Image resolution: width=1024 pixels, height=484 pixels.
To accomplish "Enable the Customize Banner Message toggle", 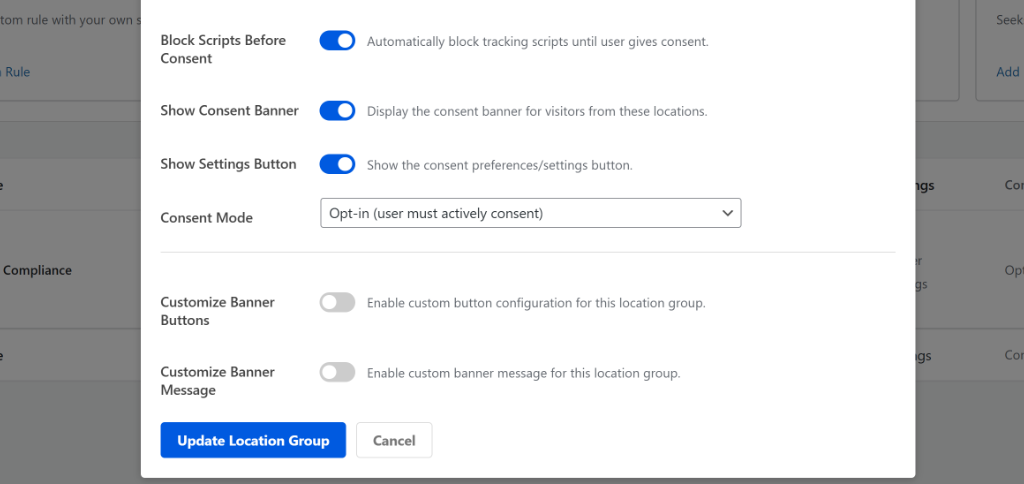I will point(337,372).
